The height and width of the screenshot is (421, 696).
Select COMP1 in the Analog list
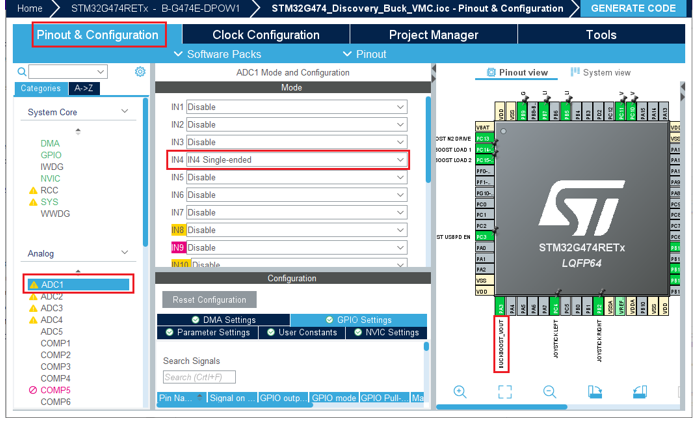55,343
